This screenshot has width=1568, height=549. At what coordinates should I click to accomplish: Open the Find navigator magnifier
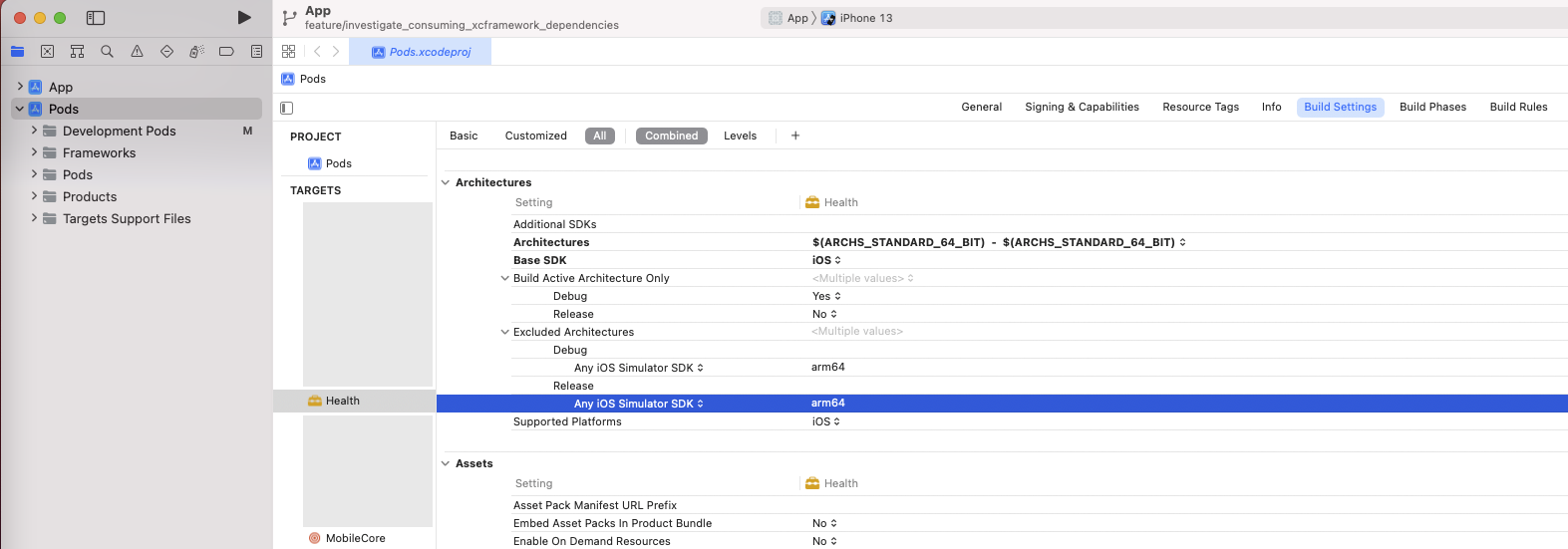point(107,51)
